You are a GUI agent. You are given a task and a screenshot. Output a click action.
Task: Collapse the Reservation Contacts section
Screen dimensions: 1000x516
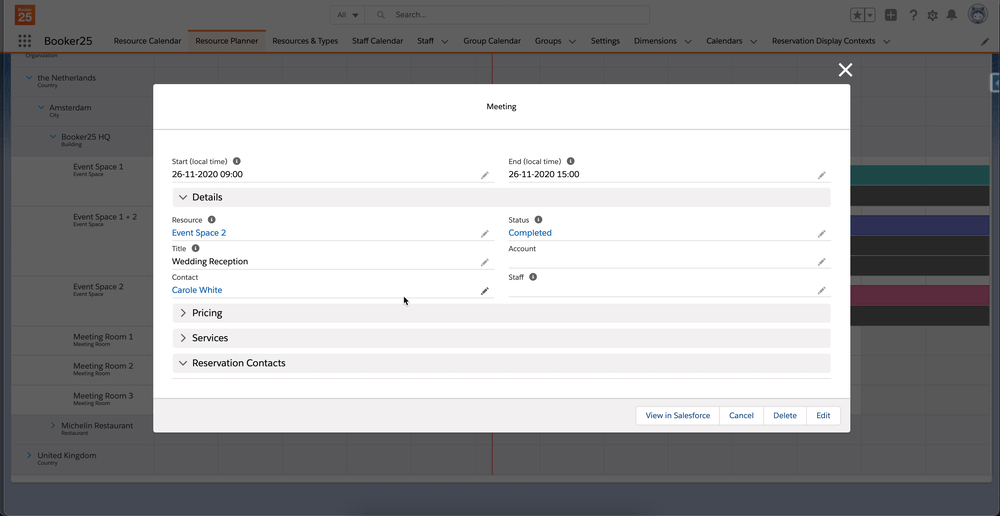click(x=184, y=363)
